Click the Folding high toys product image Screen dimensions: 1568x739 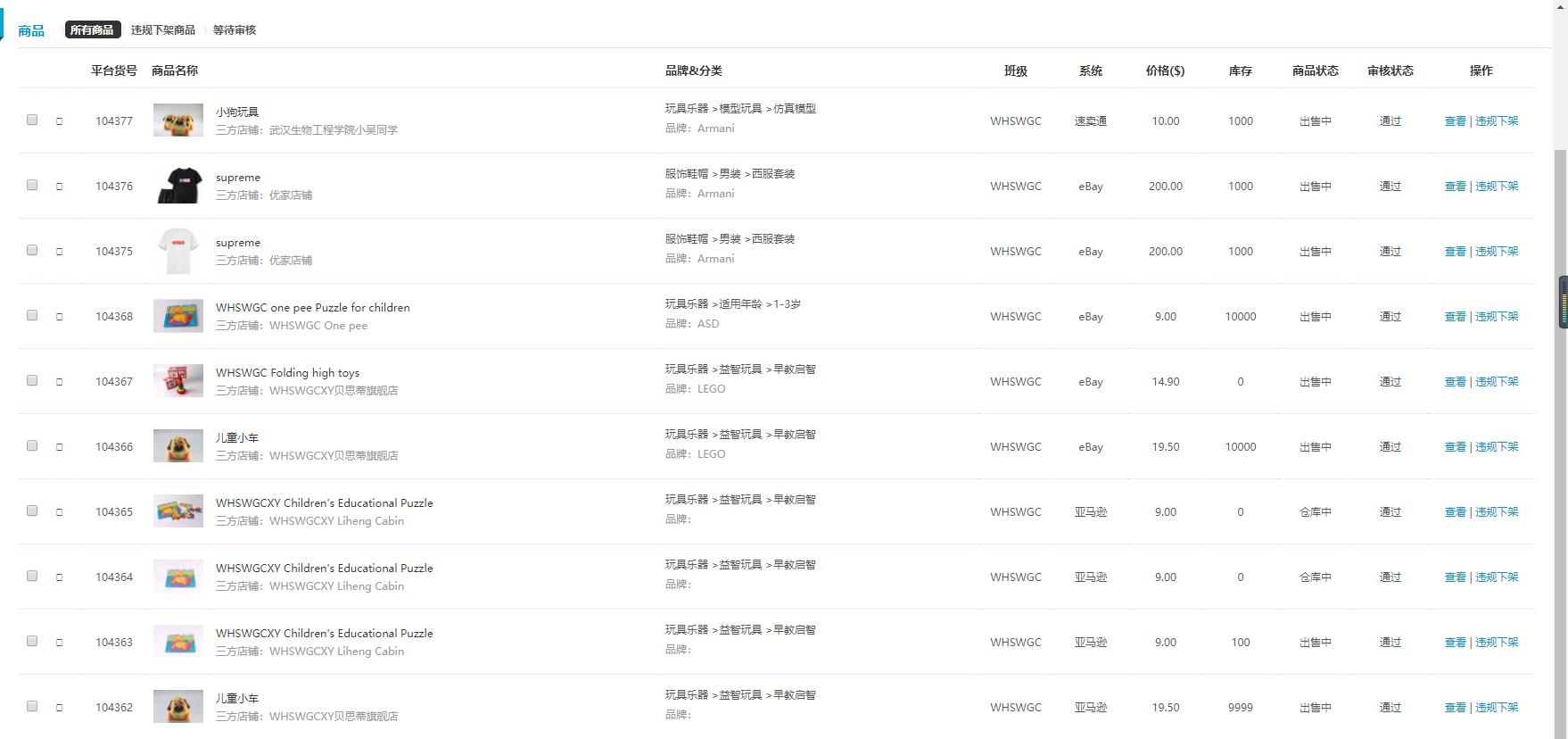point(178,381)
